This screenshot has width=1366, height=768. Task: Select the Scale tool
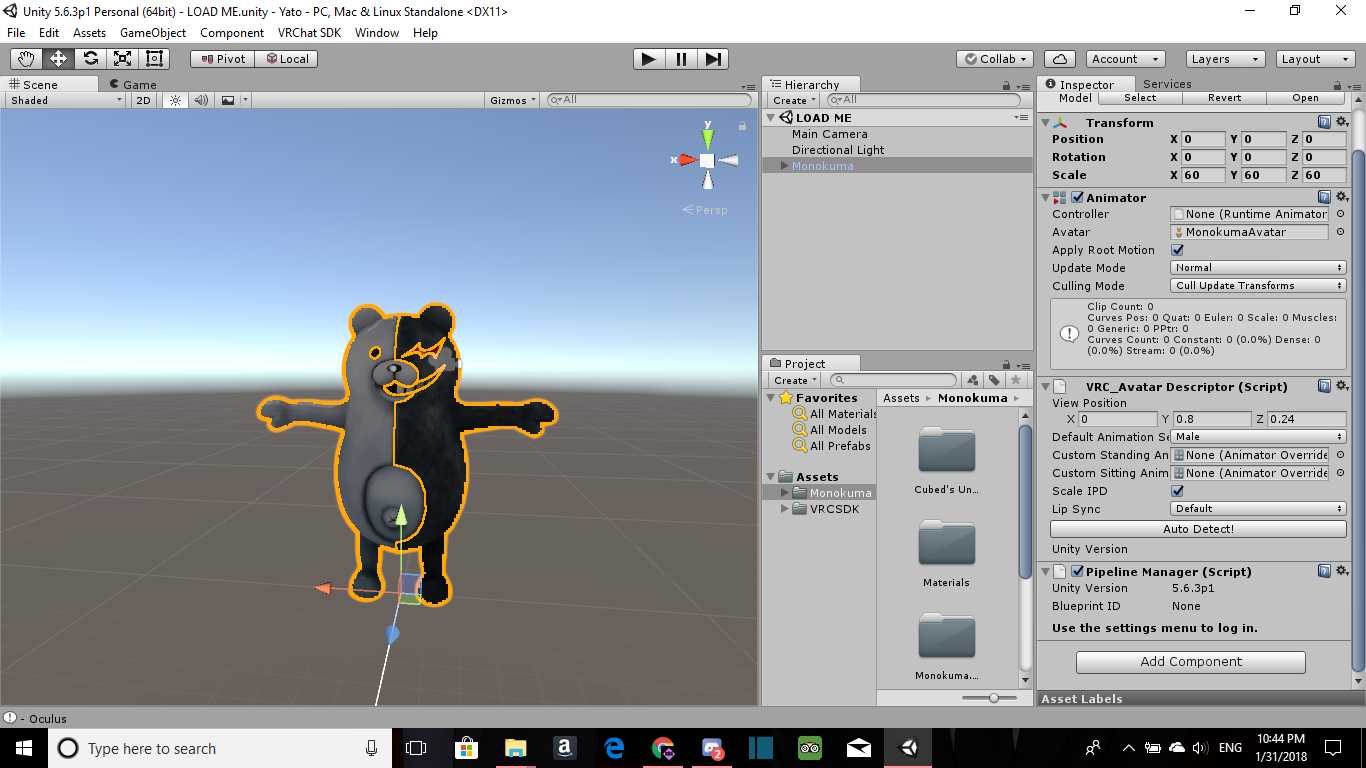[122, 59]
